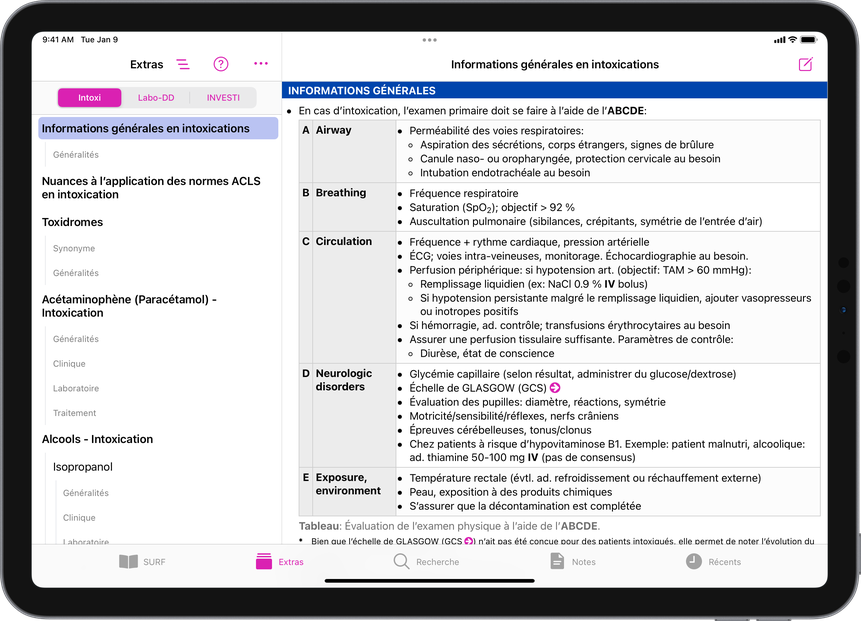This screenshot has width=861, height=621.
Task: Open the outline list icon beside Extras
Action: [183, 64]
